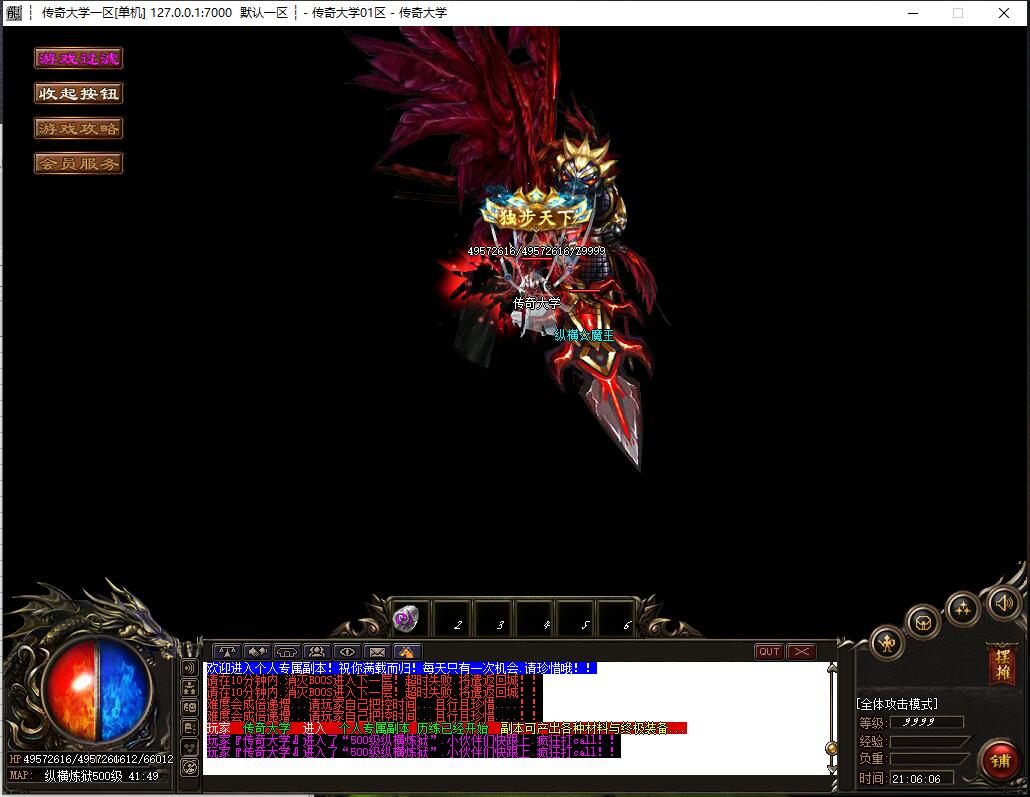Click the horse mount icon

point(407,651)
